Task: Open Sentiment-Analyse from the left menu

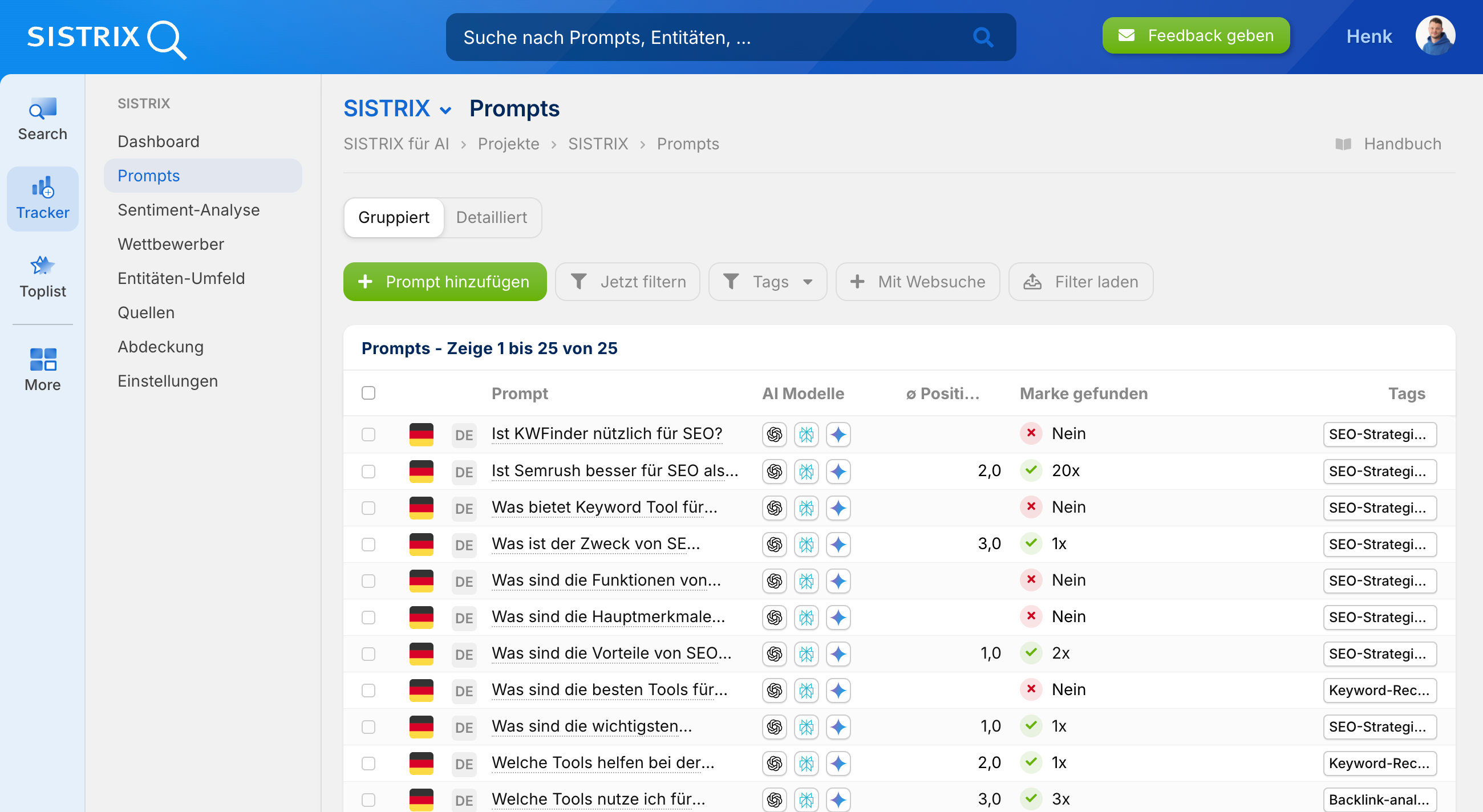Action: pyautogui.click(x=189, y=209)
